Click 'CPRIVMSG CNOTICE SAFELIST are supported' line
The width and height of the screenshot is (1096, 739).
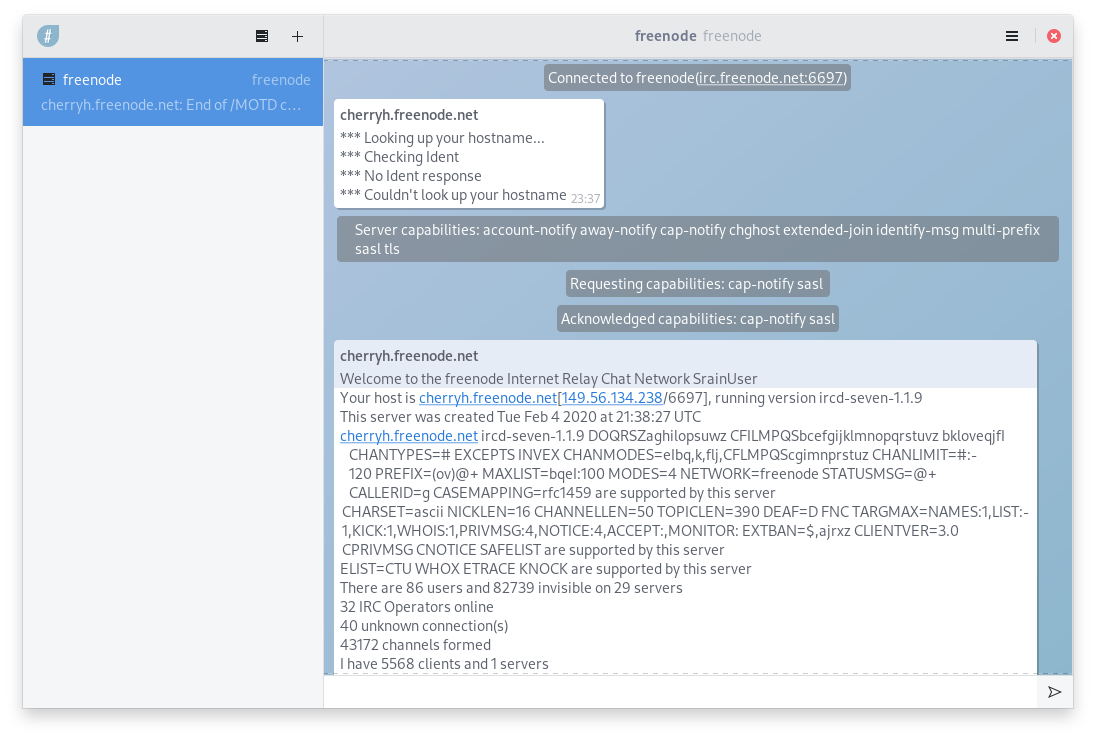tap(533, 550)
